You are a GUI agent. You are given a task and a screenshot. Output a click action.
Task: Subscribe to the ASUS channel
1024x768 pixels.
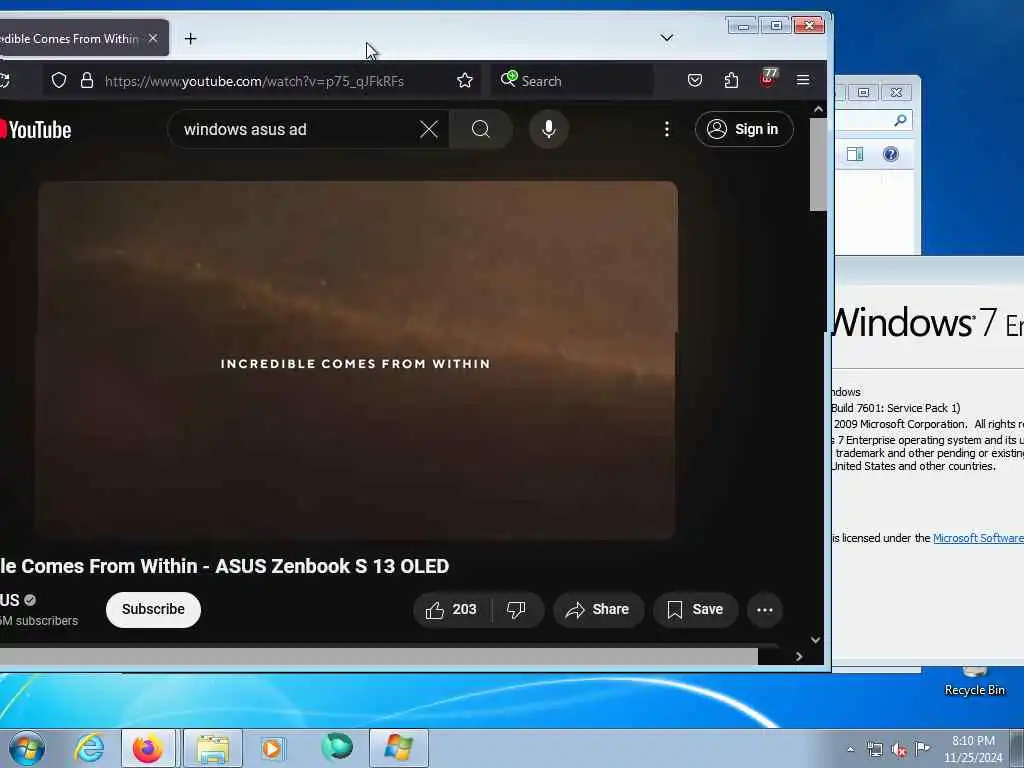(x=153, y=609)
